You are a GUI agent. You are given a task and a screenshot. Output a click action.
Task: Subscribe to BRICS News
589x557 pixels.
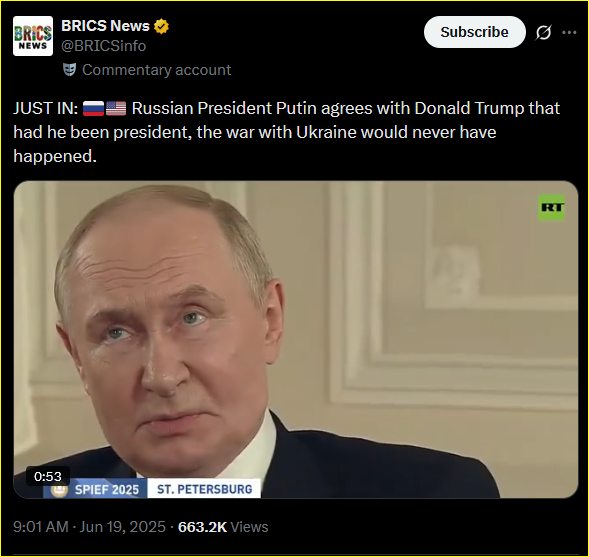pos(474,32)
